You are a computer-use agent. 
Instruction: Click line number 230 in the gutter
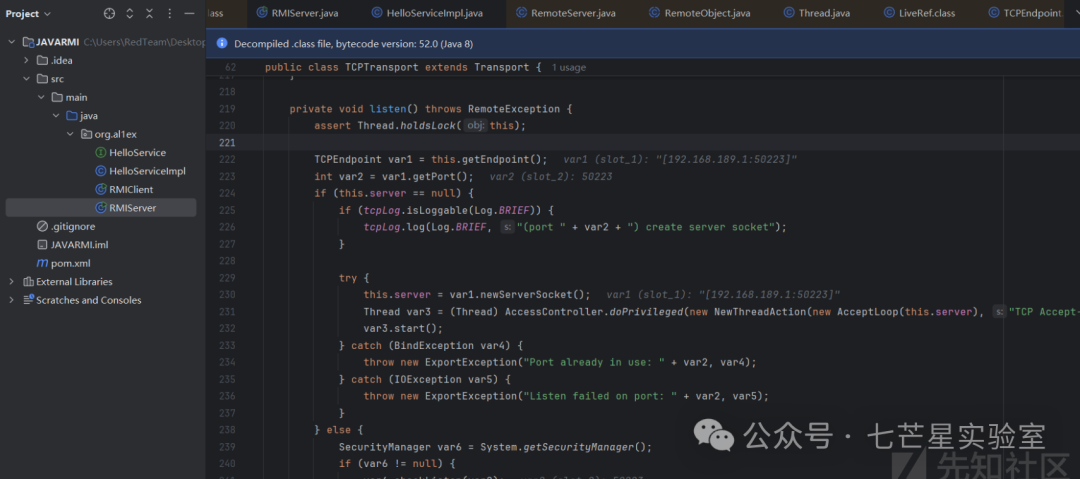[x=227, y=294]
